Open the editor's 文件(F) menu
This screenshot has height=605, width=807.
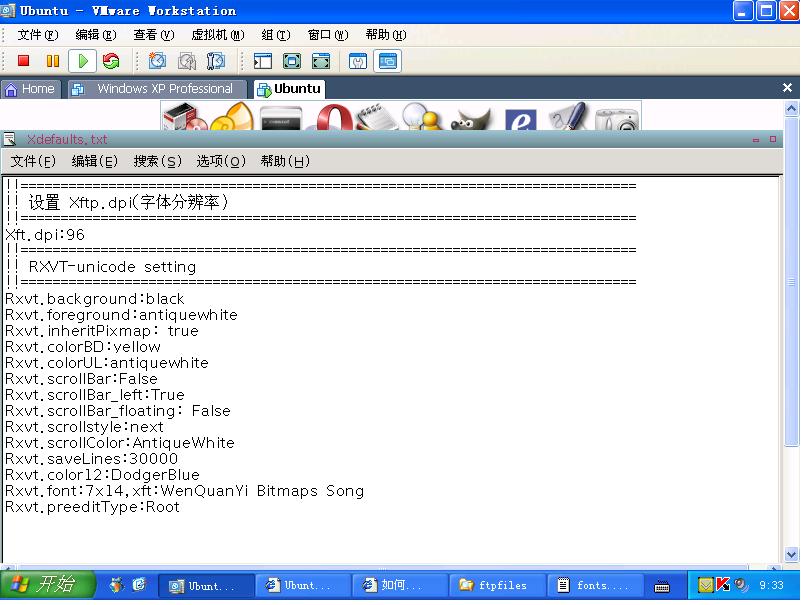click(x=33, y=162)
